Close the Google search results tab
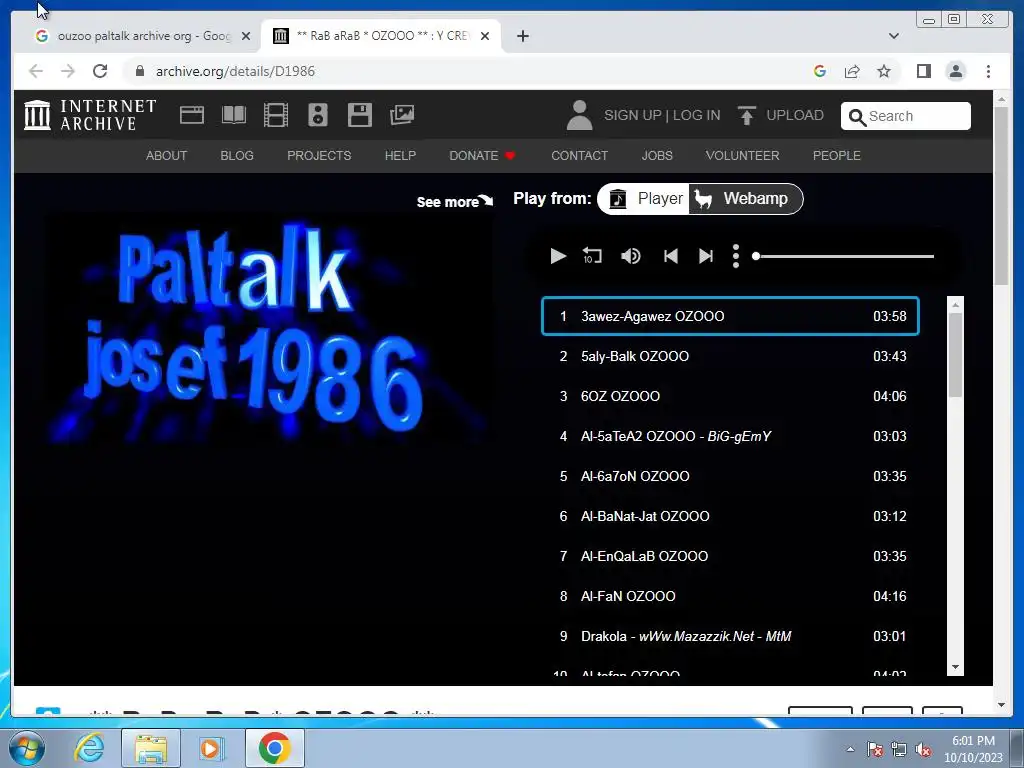Image resolution: width=1024 pixels, height=768 pixels. point(246,36)
